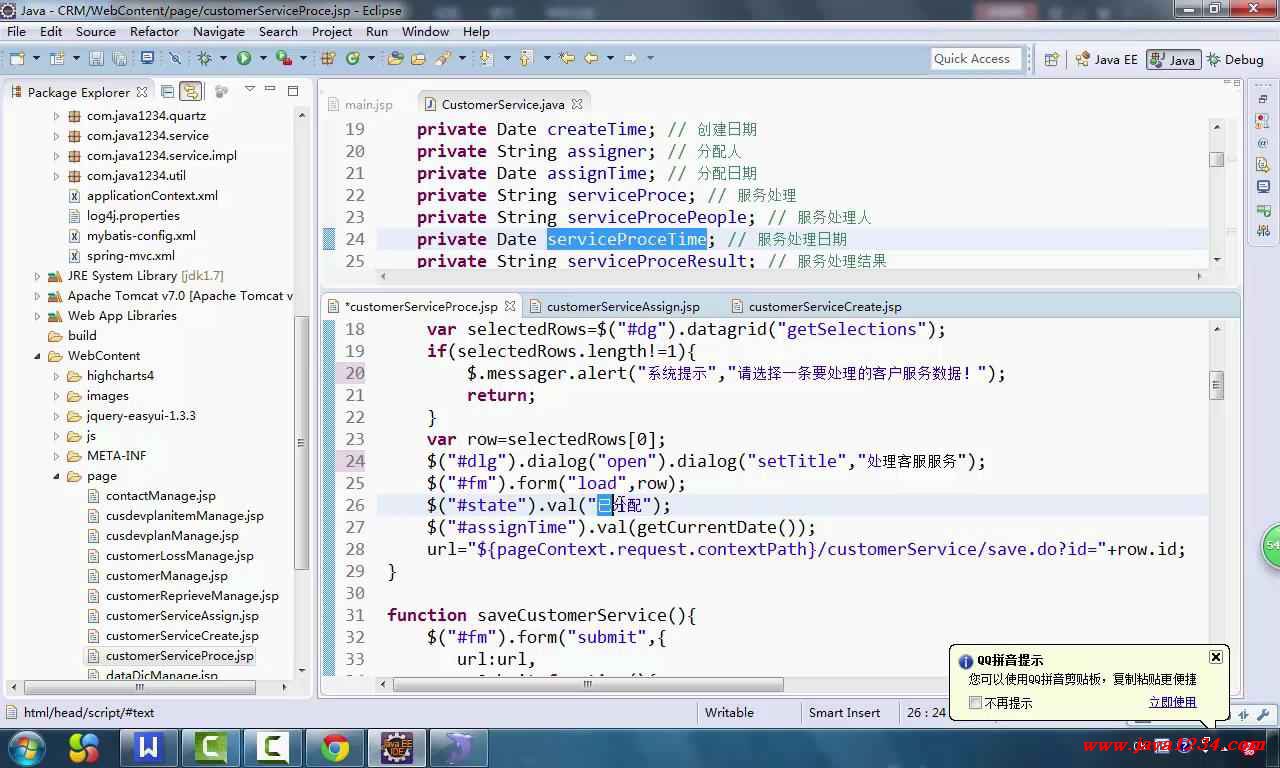Click the Run External Tools icon
Screen dimensions: 1280x768
283,59
